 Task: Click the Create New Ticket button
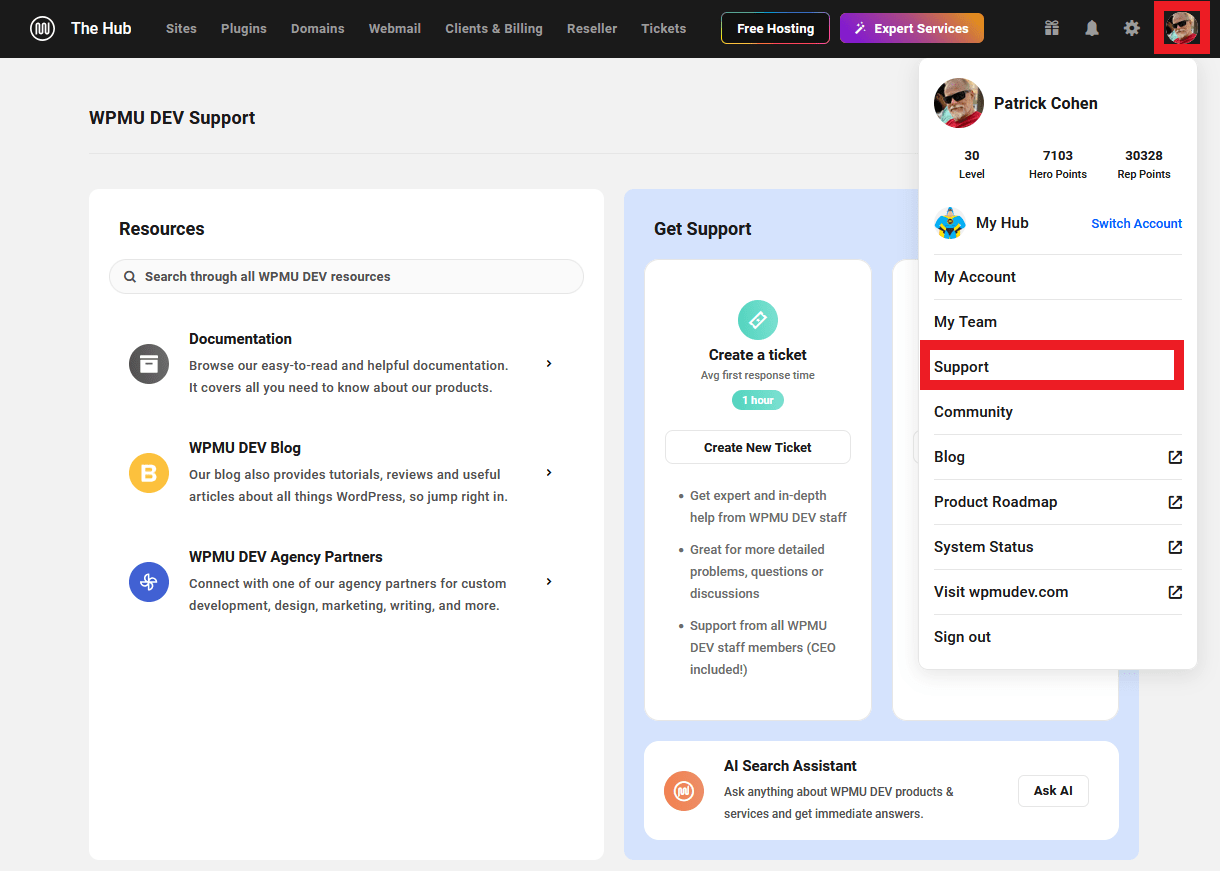(x=758, y=447)
